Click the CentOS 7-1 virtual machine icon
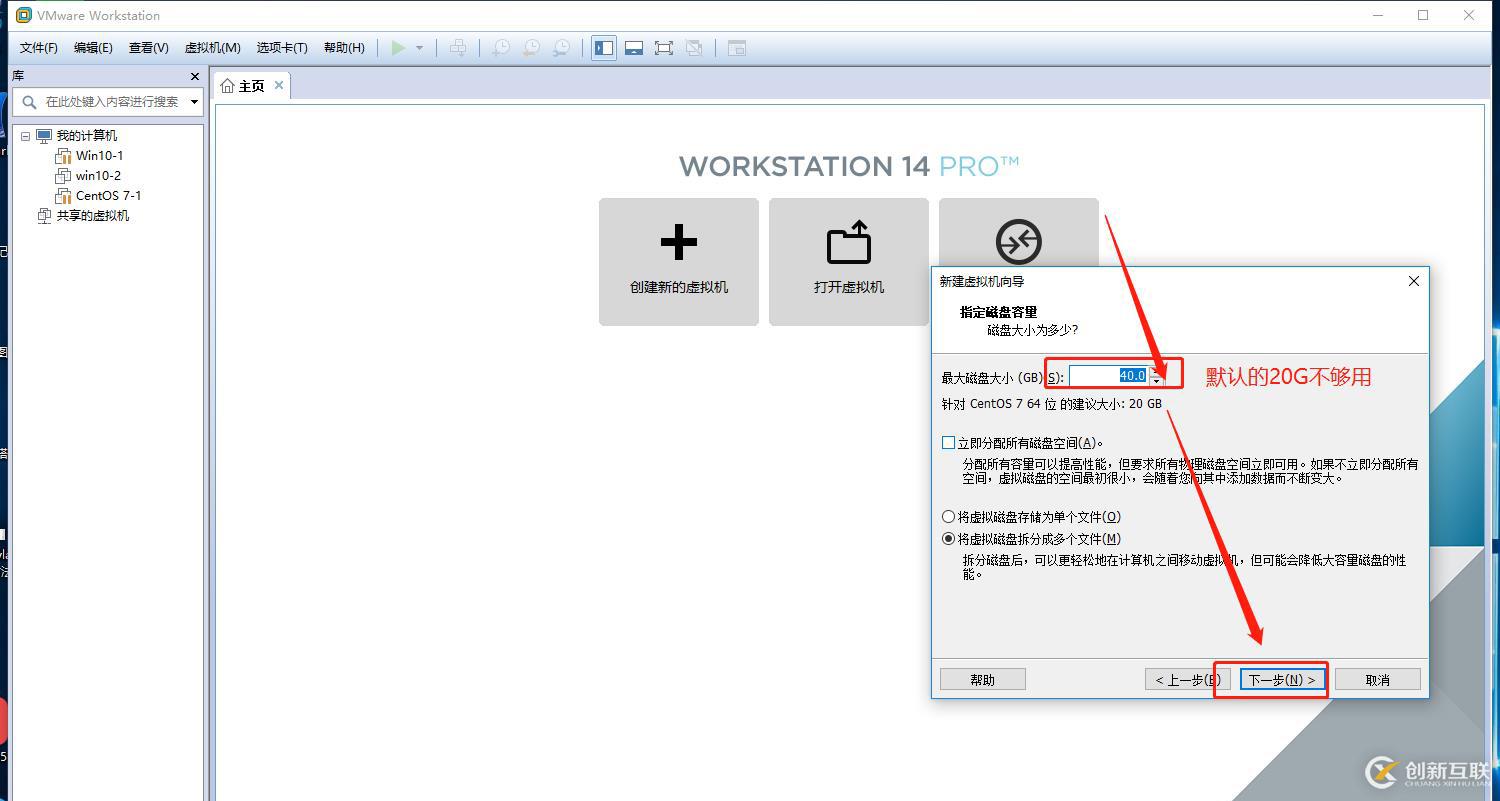This screenshot has height=801, width=1500. (63, 196)
